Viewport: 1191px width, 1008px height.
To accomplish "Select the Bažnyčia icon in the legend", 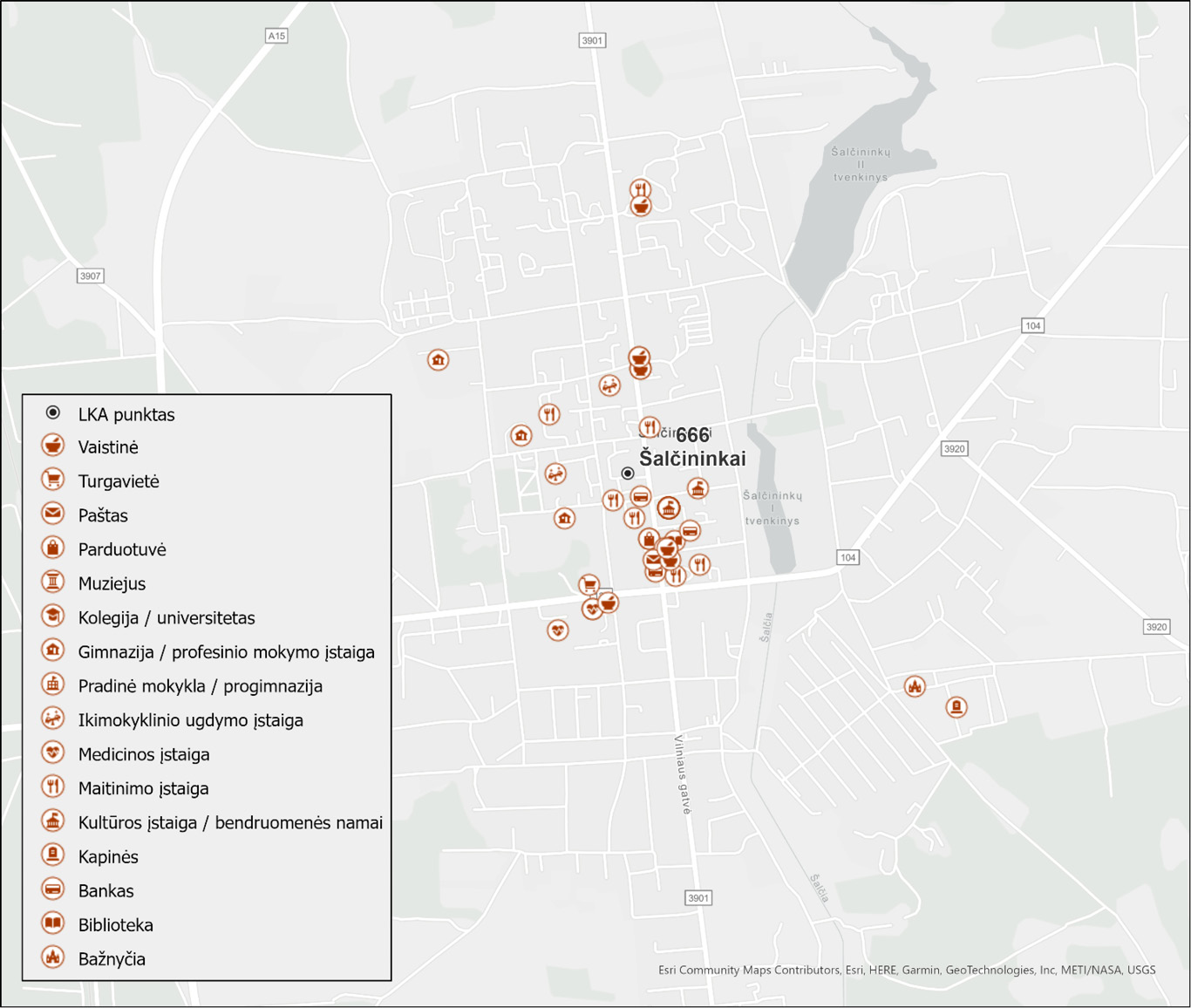I will 53,957.
